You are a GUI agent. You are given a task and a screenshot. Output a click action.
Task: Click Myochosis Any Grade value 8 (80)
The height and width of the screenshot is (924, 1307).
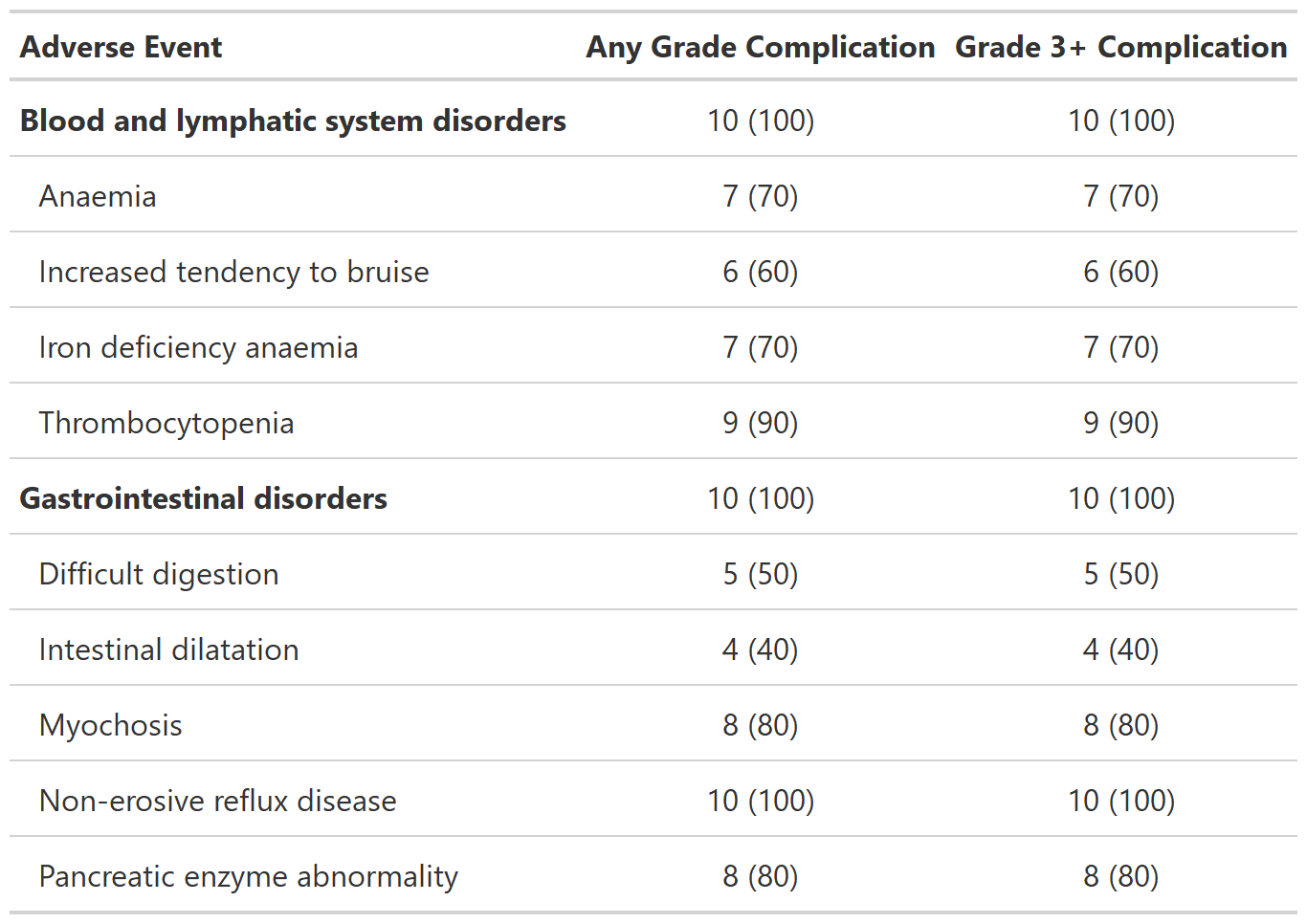760,725
